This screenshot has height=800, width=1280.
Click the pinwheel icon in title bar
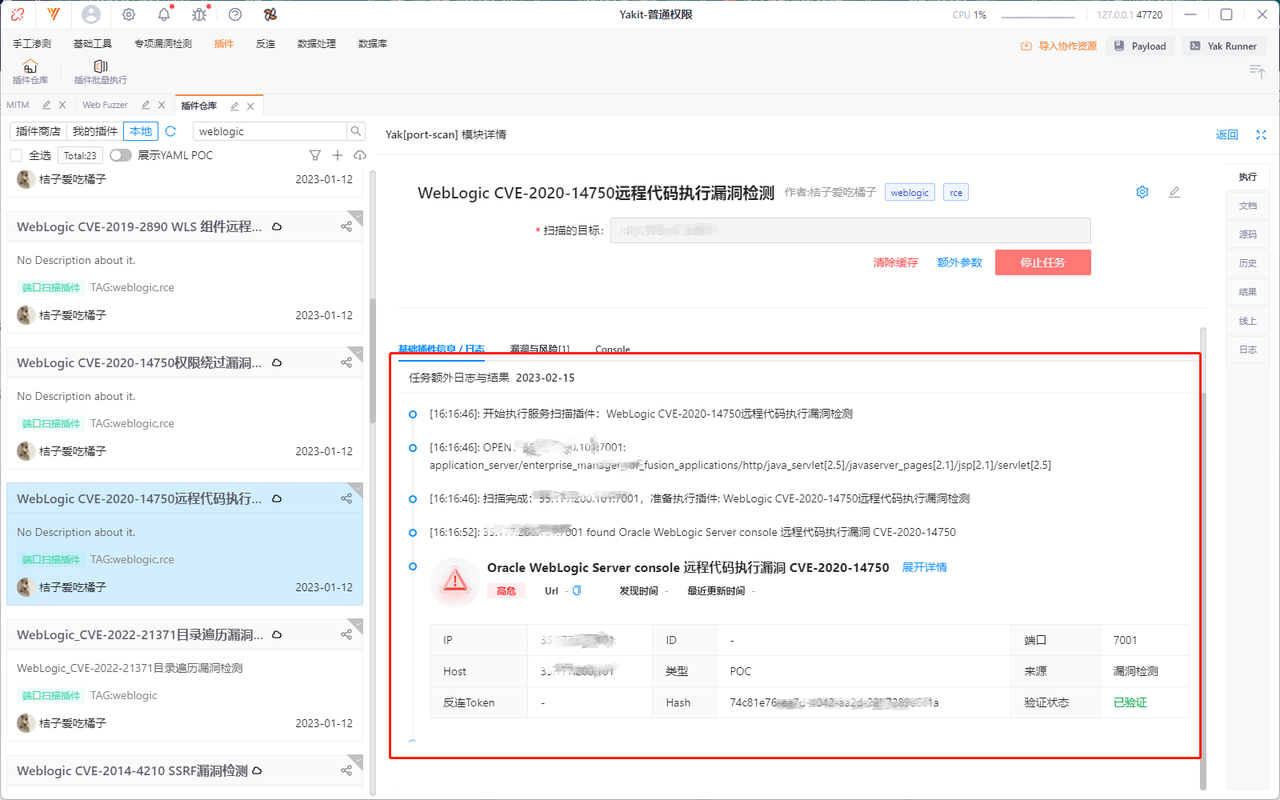pos(270,15)
